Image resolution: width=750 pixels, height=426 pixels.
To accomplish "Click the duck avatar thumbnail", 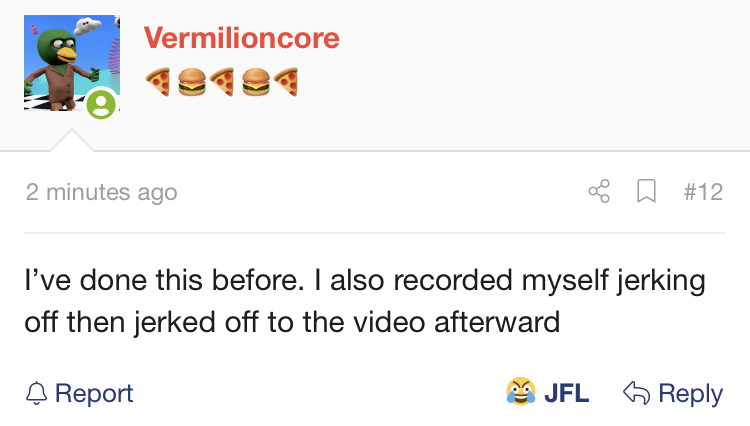I will pos(72,63).
